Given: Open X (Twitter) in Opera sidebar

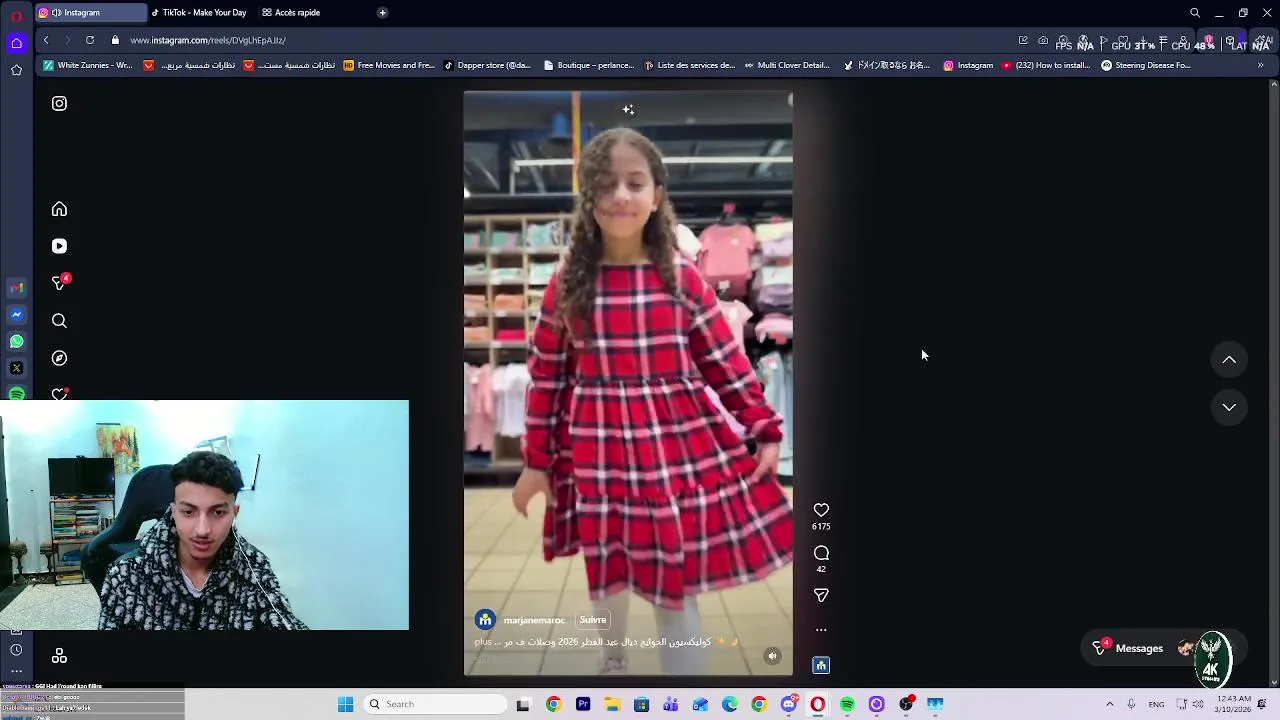Looking at the screenshot, I should (x=16, y=368).
